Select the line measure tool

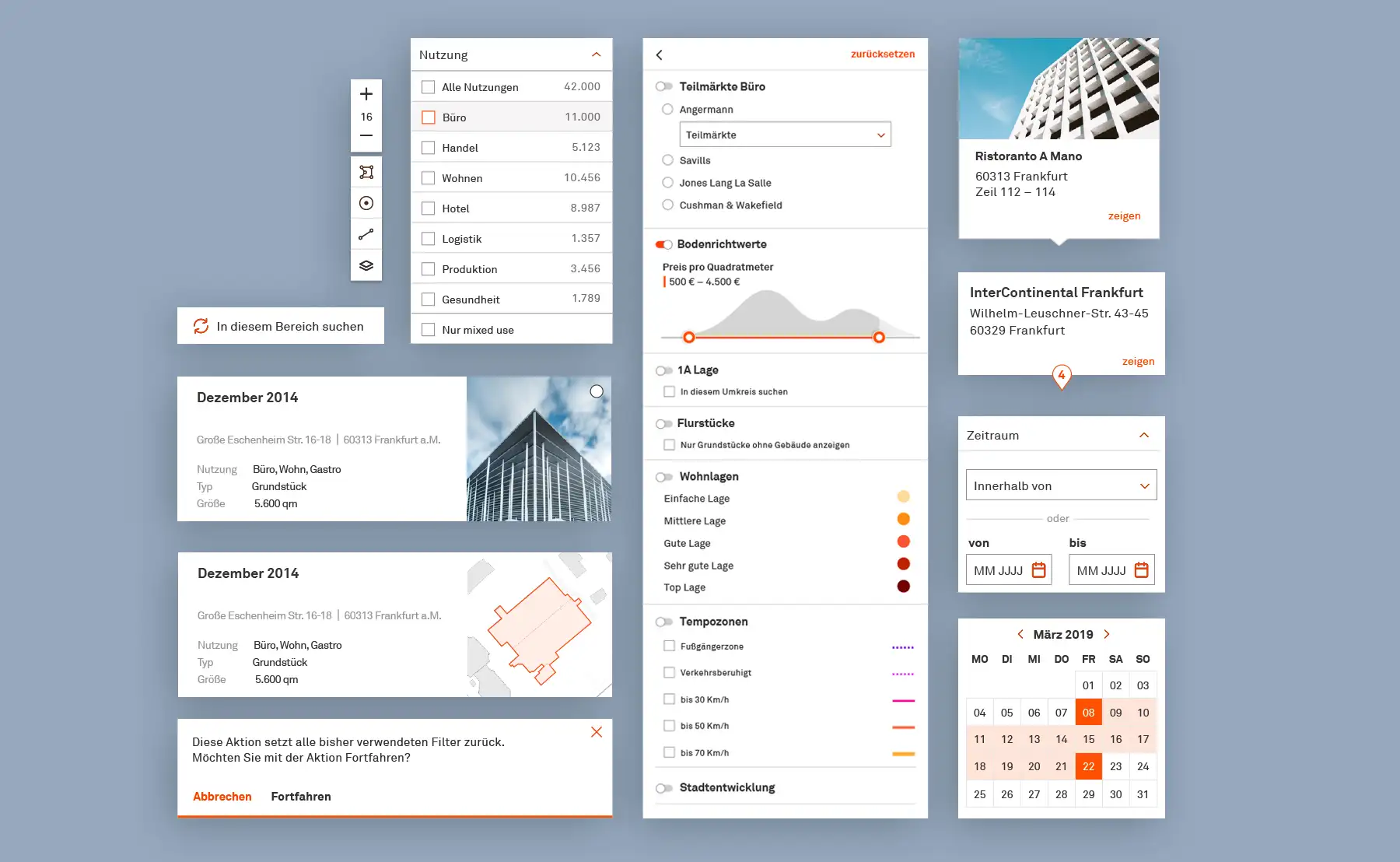point(366,234)
